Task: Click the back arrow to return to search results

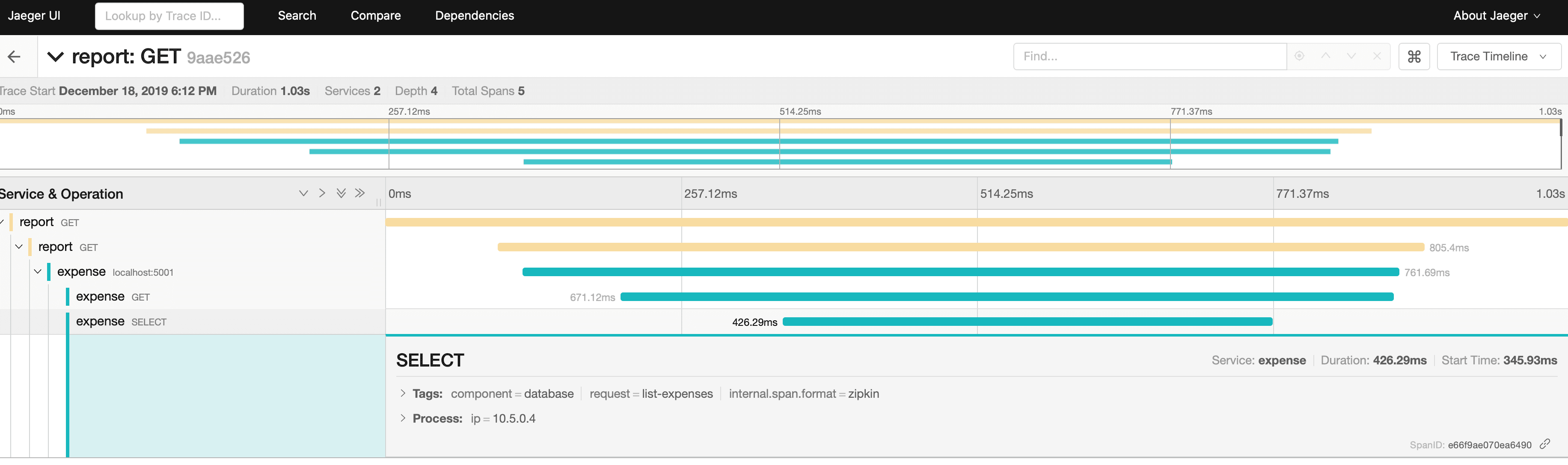Action: coord(14,56)
